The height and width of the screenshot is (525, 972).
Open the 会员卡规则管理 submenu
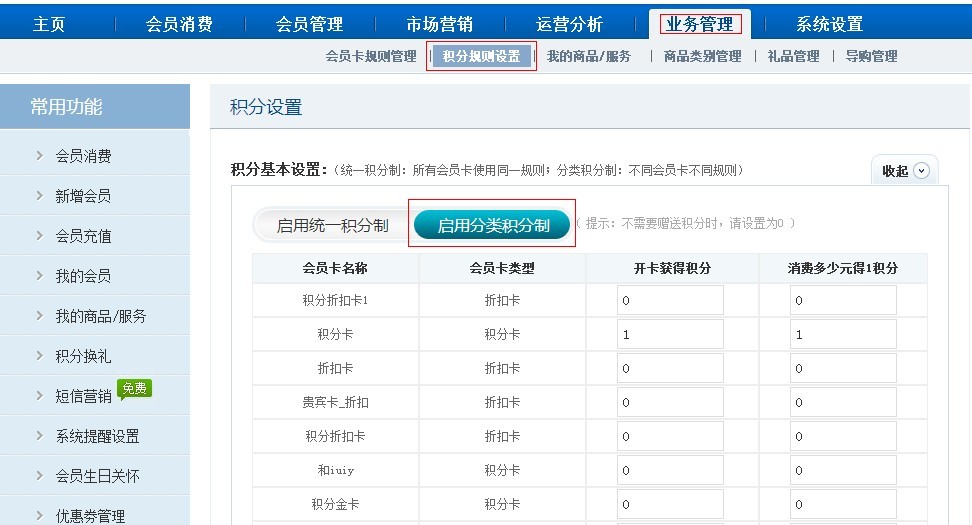click(371, 56)
